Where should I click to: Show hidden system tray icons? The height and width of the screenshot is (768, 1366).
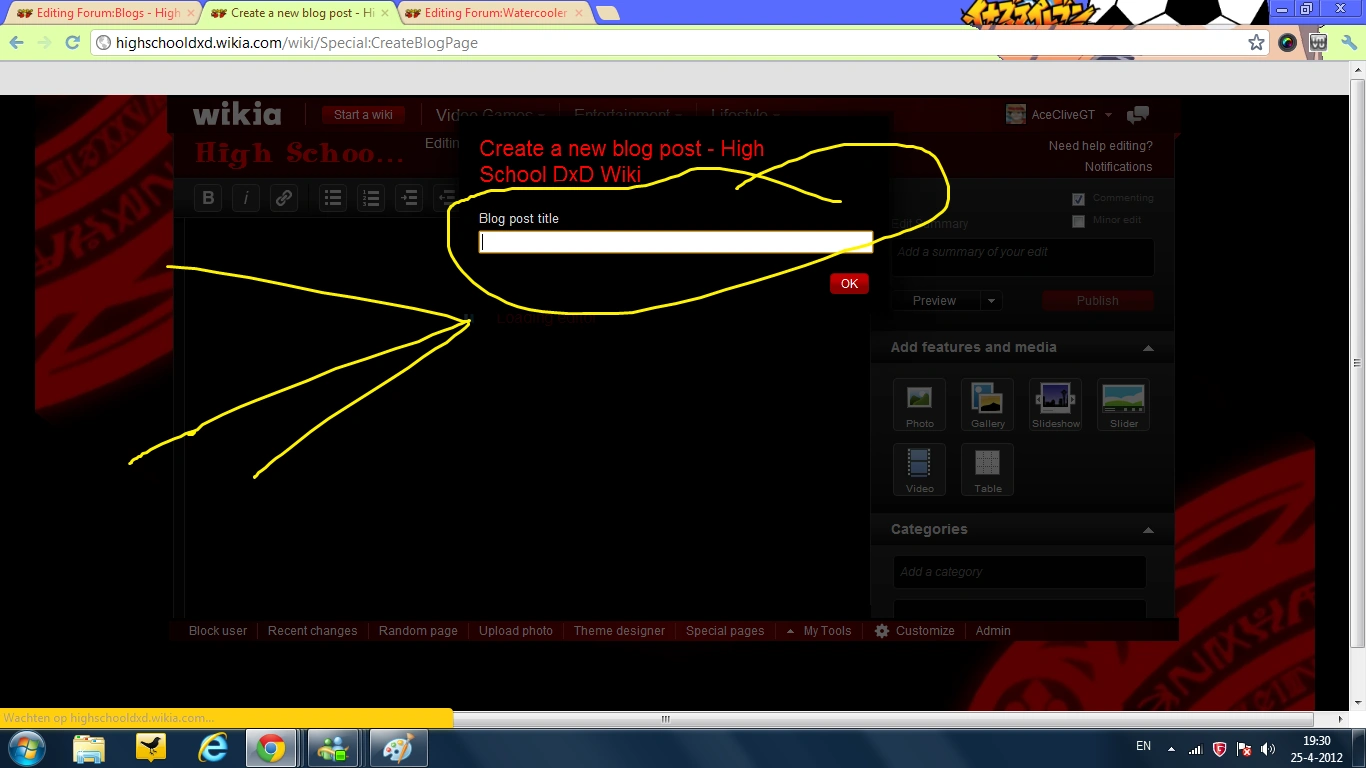pyautogui.click(x=1172, y=748)
